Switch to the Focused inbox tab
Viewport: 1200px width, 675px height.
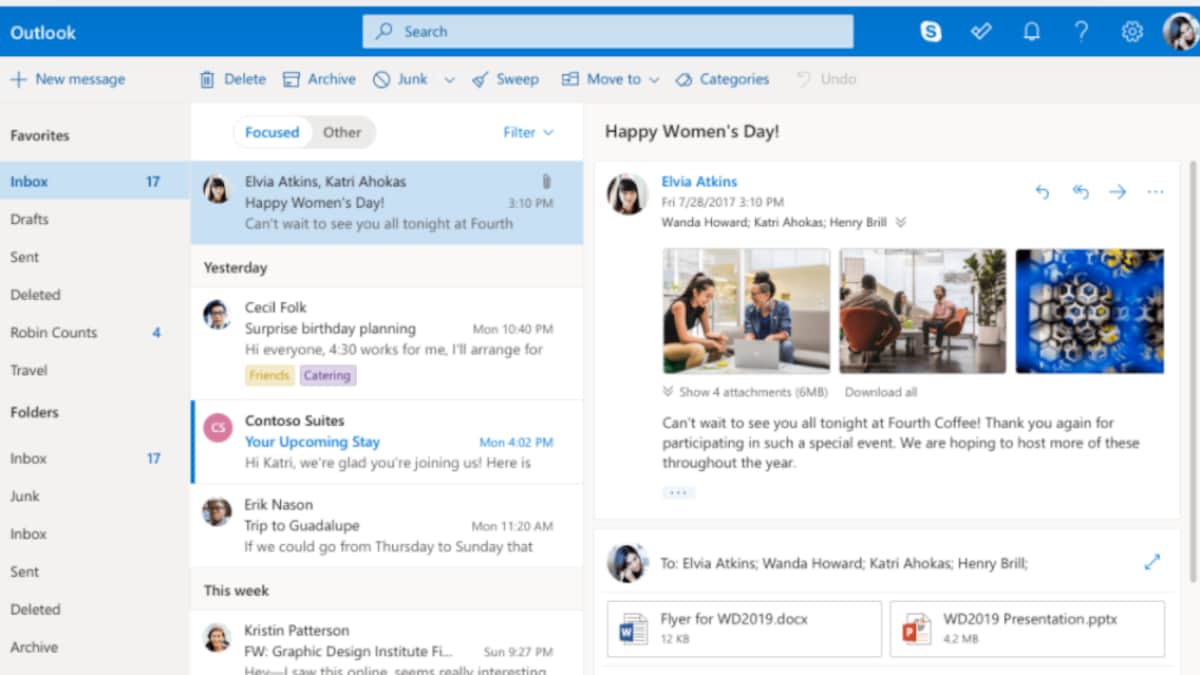click(x=271, y=131)
